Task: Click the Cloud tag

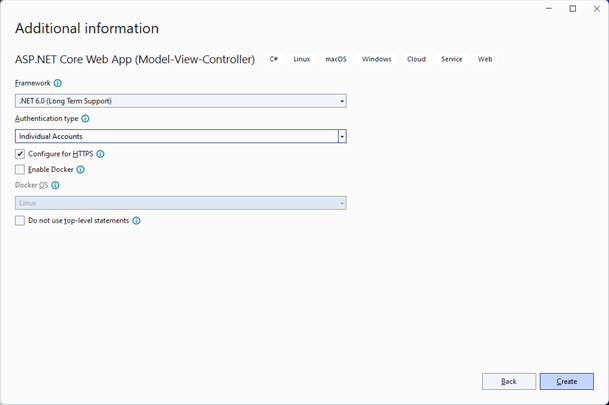Action: pyautogui.click(x=416, y=59)
